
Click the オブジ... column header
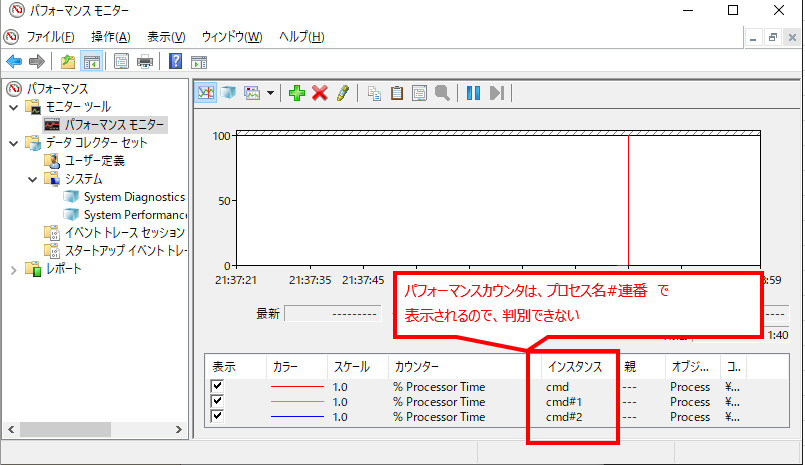pos(693,366)
